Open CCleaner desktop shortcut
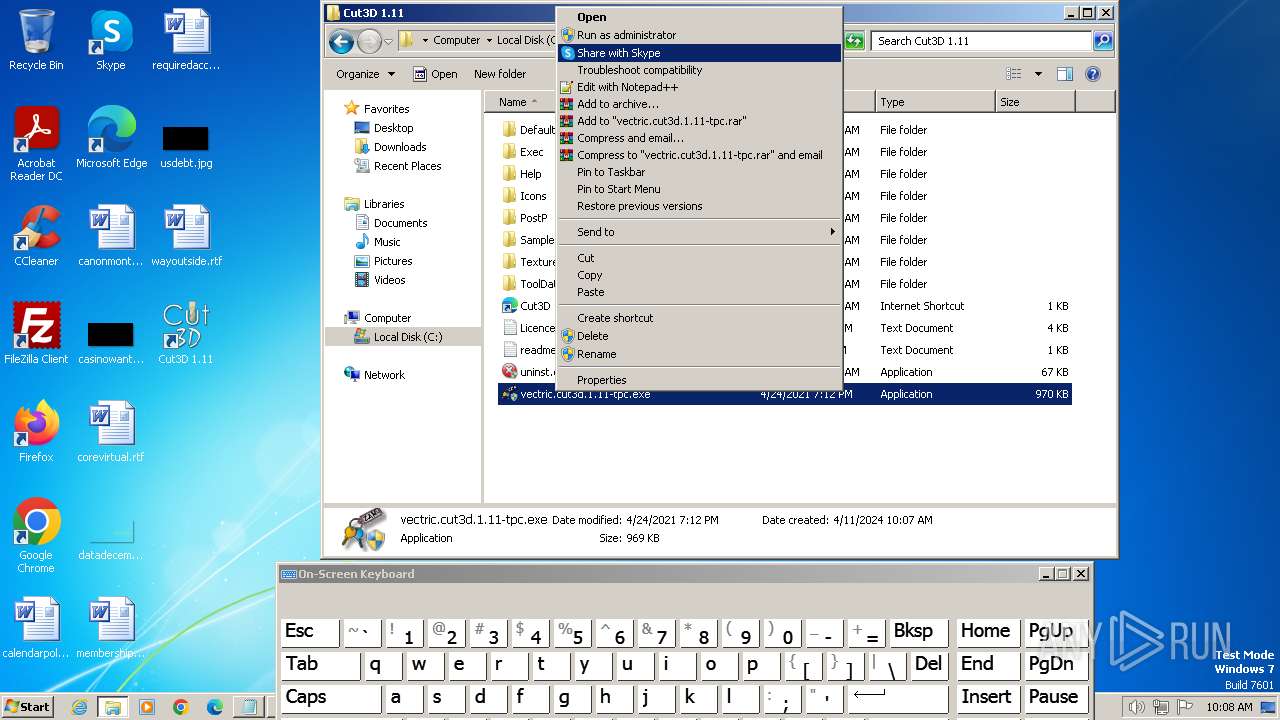Viewport: 1280px width, 720px height. [x=36, y=236]
